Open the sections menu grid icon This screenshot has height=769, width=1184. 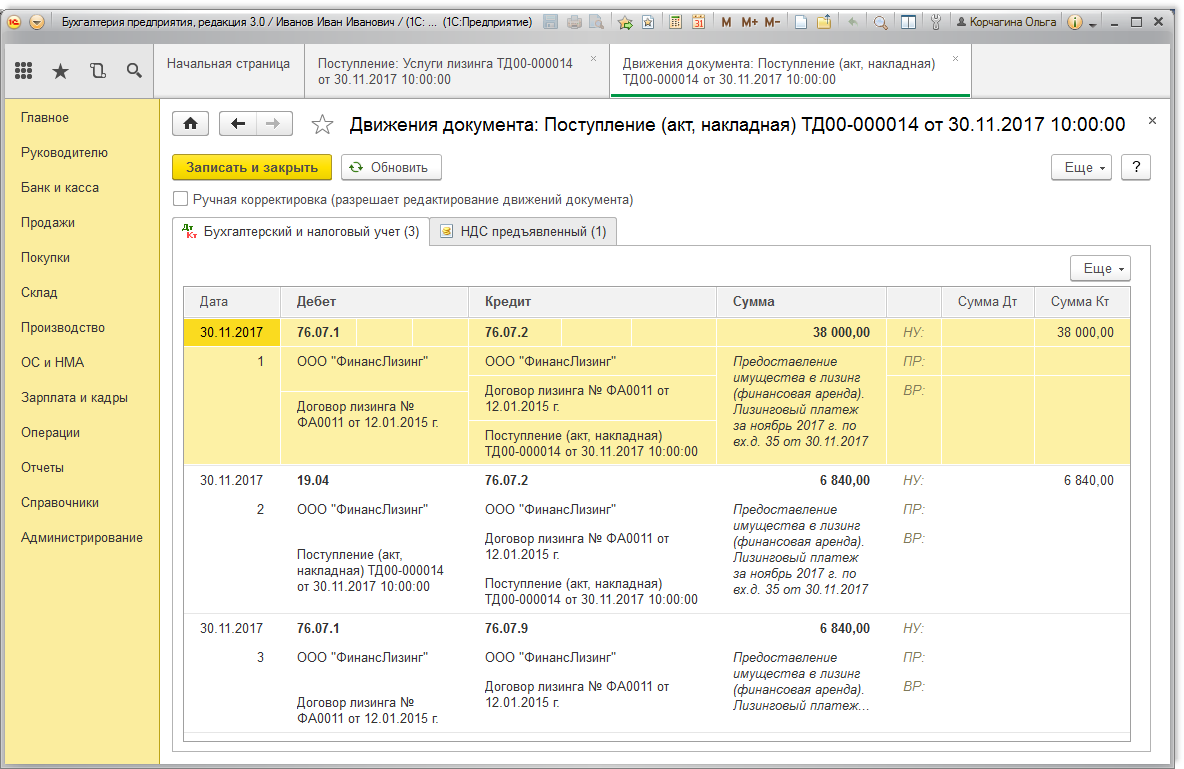pos(24,71)
